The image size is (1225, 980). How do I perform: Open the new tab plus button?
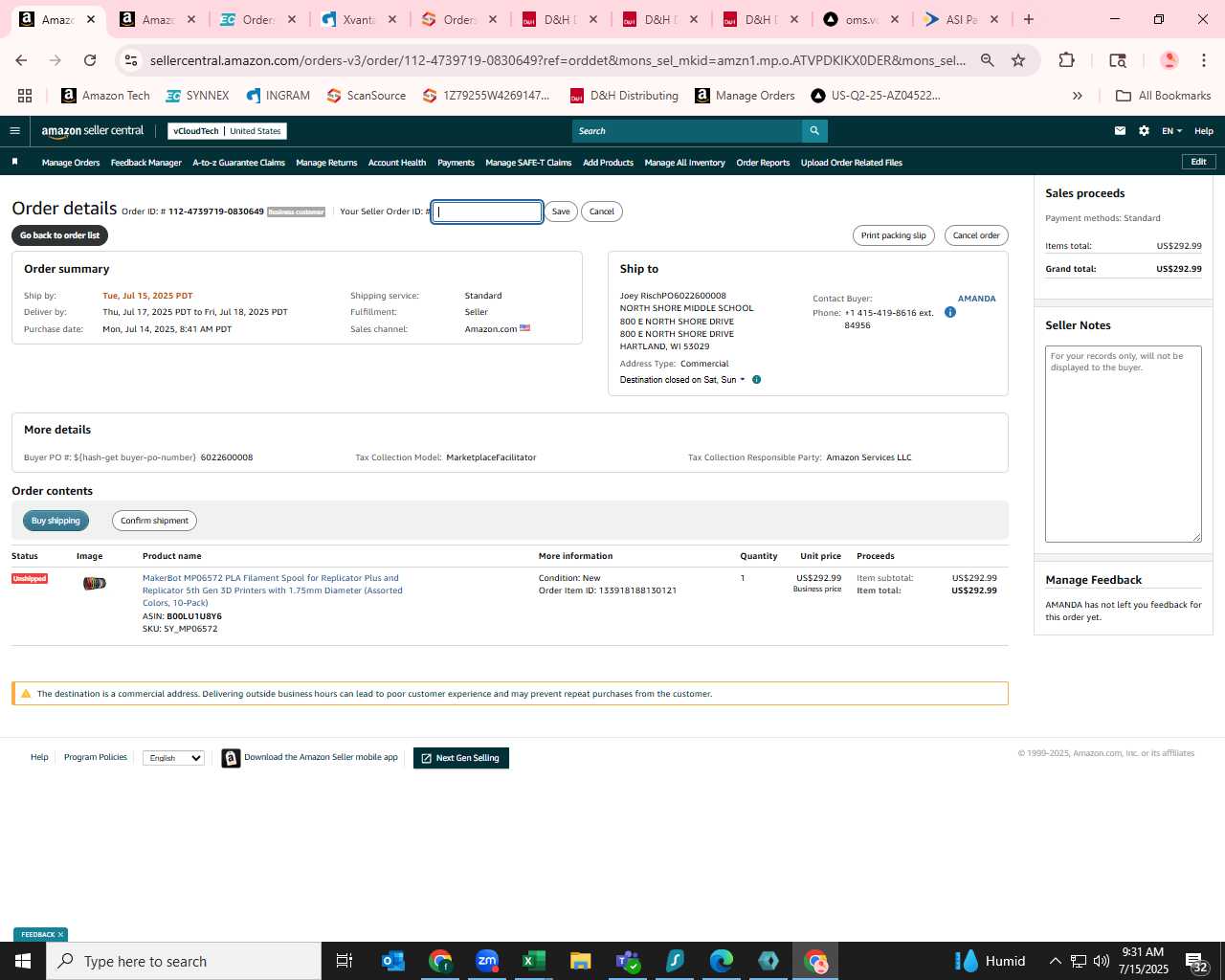(x=1029, y=19)
